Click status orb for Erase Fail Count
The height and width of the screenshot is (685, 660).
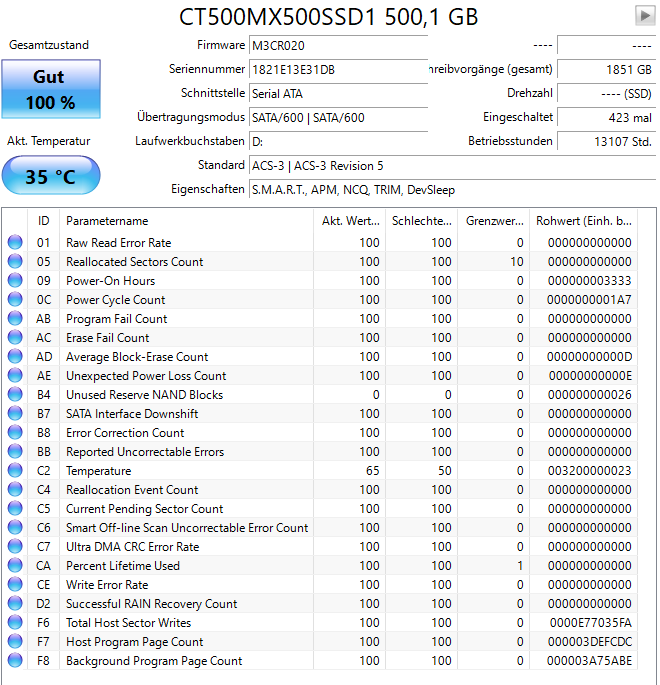15,337
